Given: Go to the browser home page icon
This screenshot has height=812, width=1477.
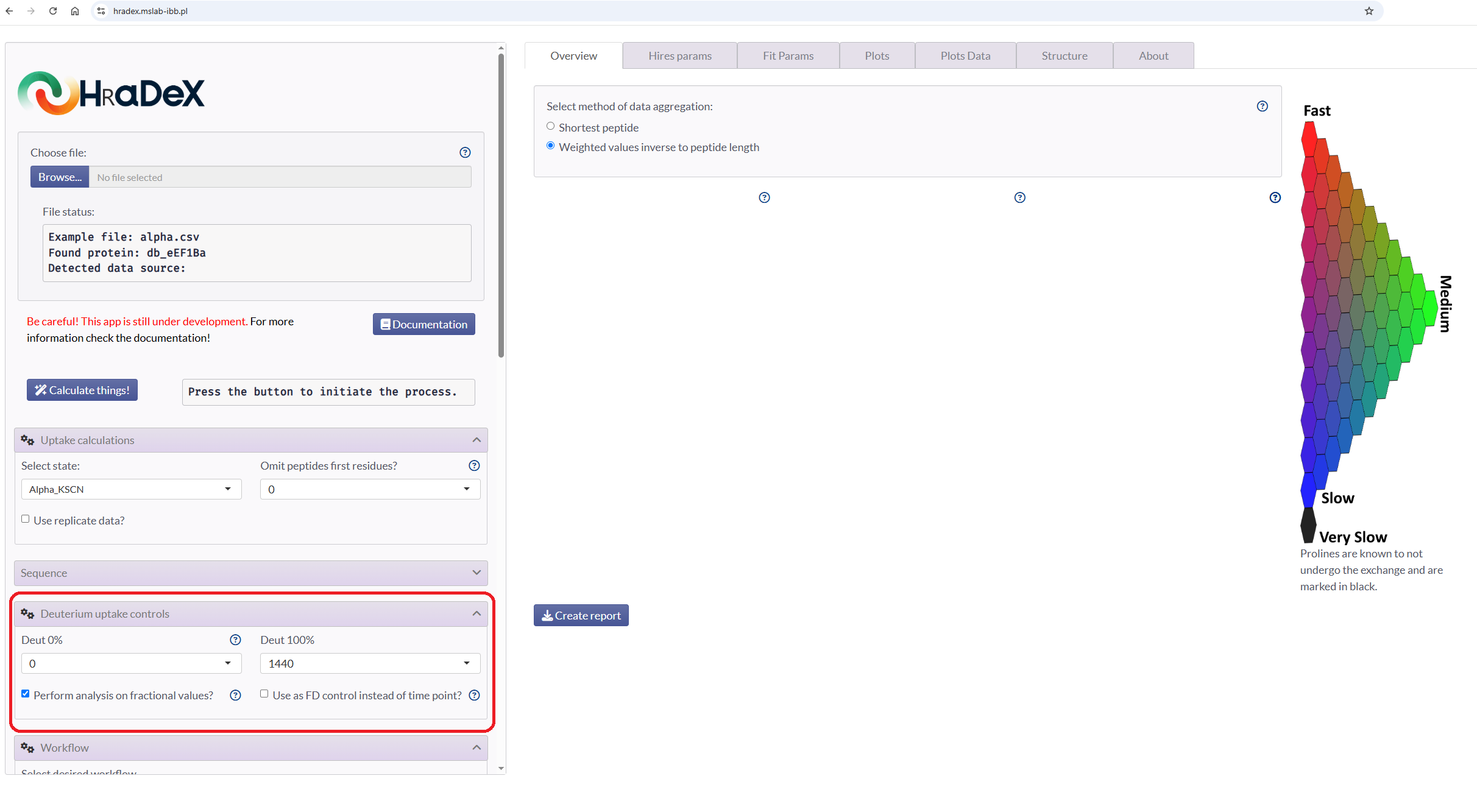Looking at the screenshot, I should click(x=75, y=11).
